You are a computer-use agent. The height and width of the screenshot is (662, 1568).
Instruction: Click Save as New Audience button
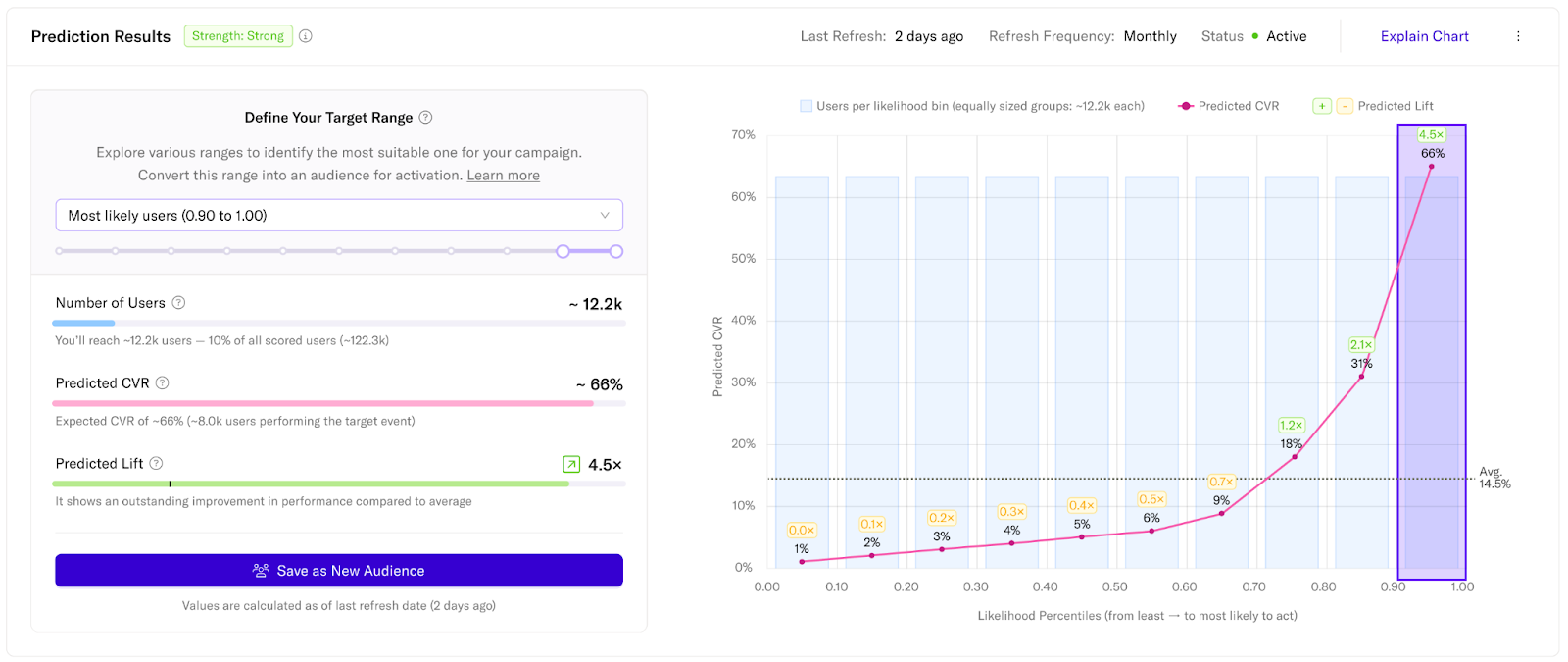[x=339, y=571]
